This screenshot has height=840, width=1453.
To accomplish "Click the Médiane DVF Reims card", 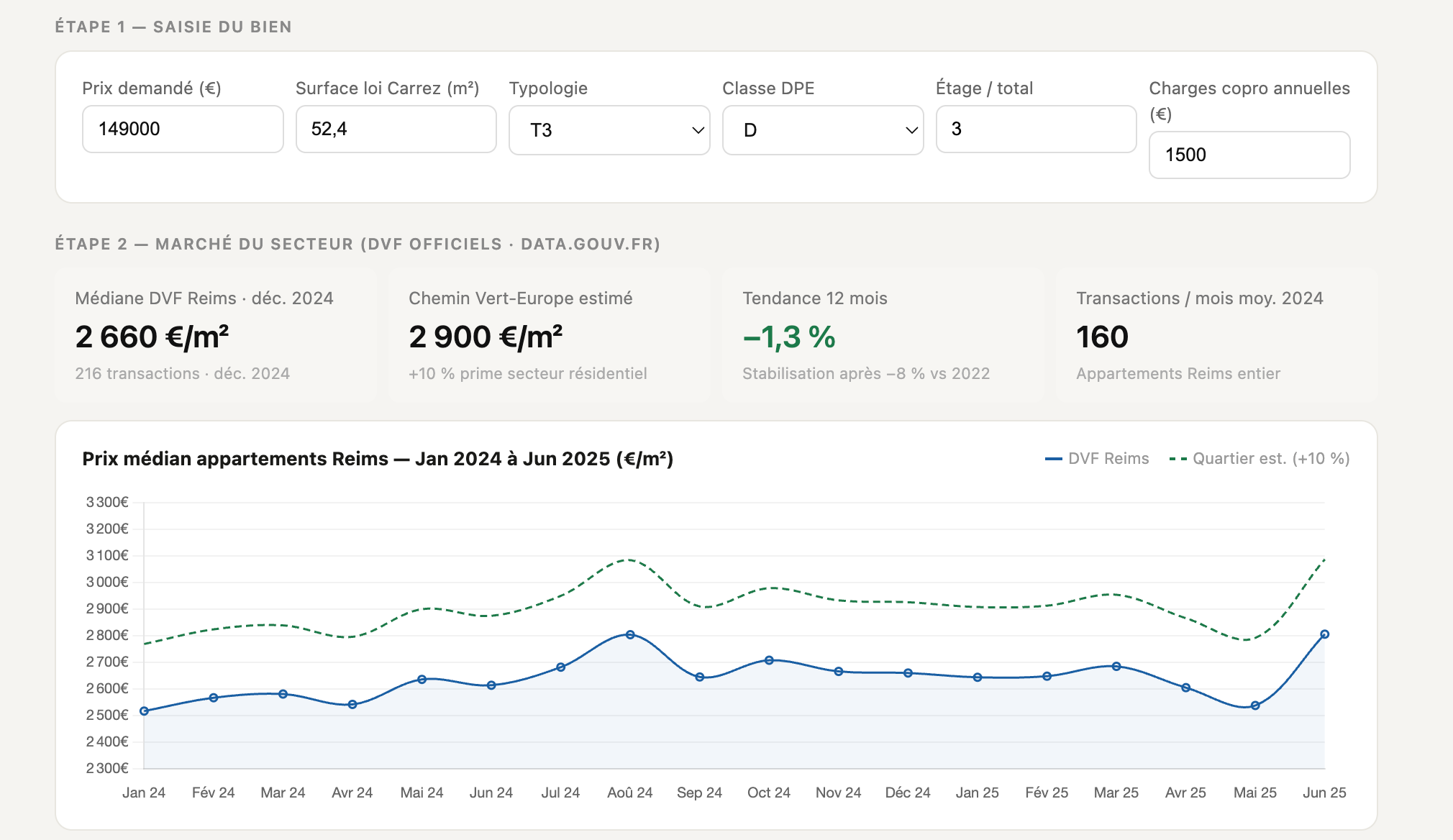I will [x=216, y=334].
